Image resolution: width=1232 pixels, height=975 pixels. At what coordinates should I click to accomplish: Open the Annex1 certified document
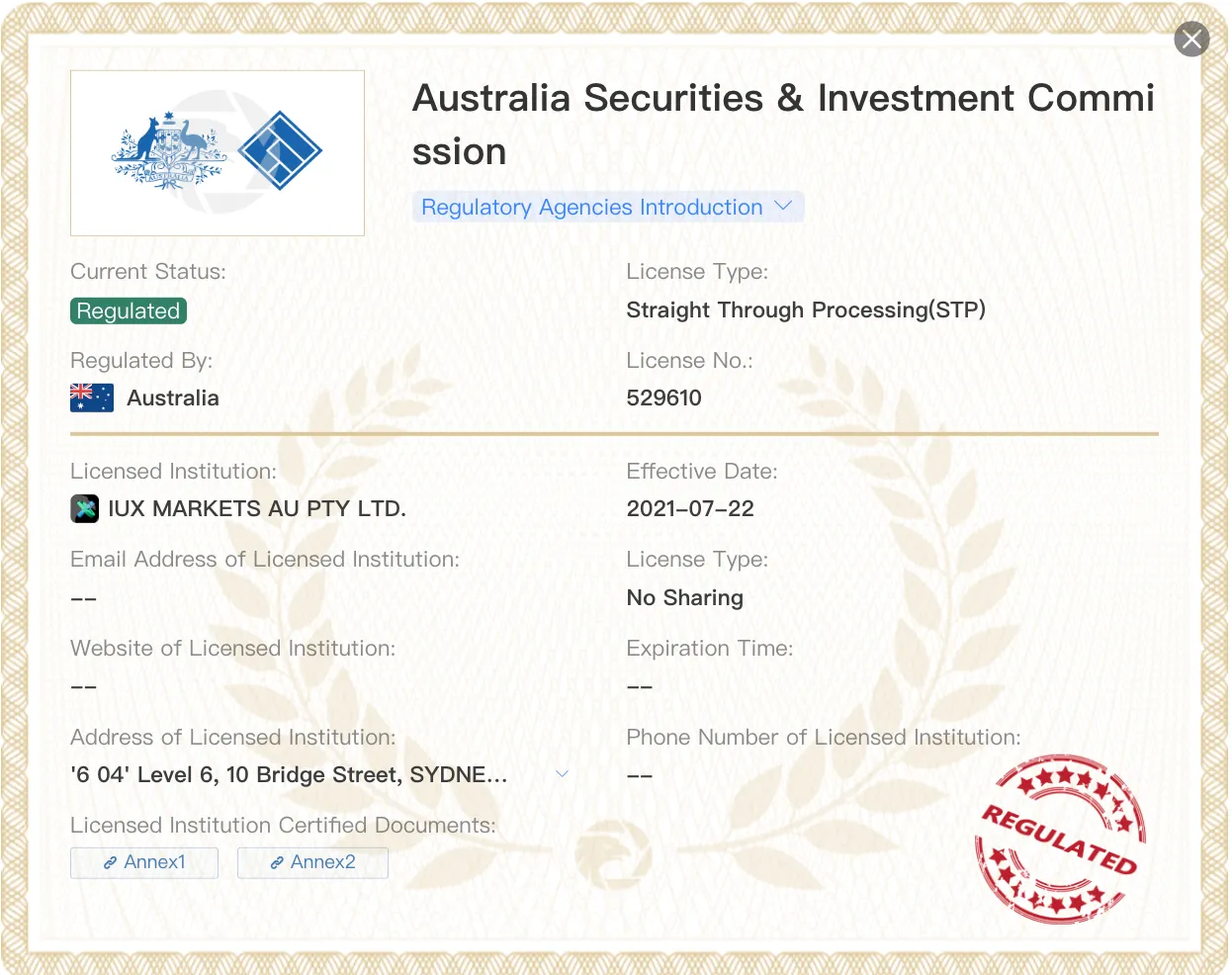(144, 862)
